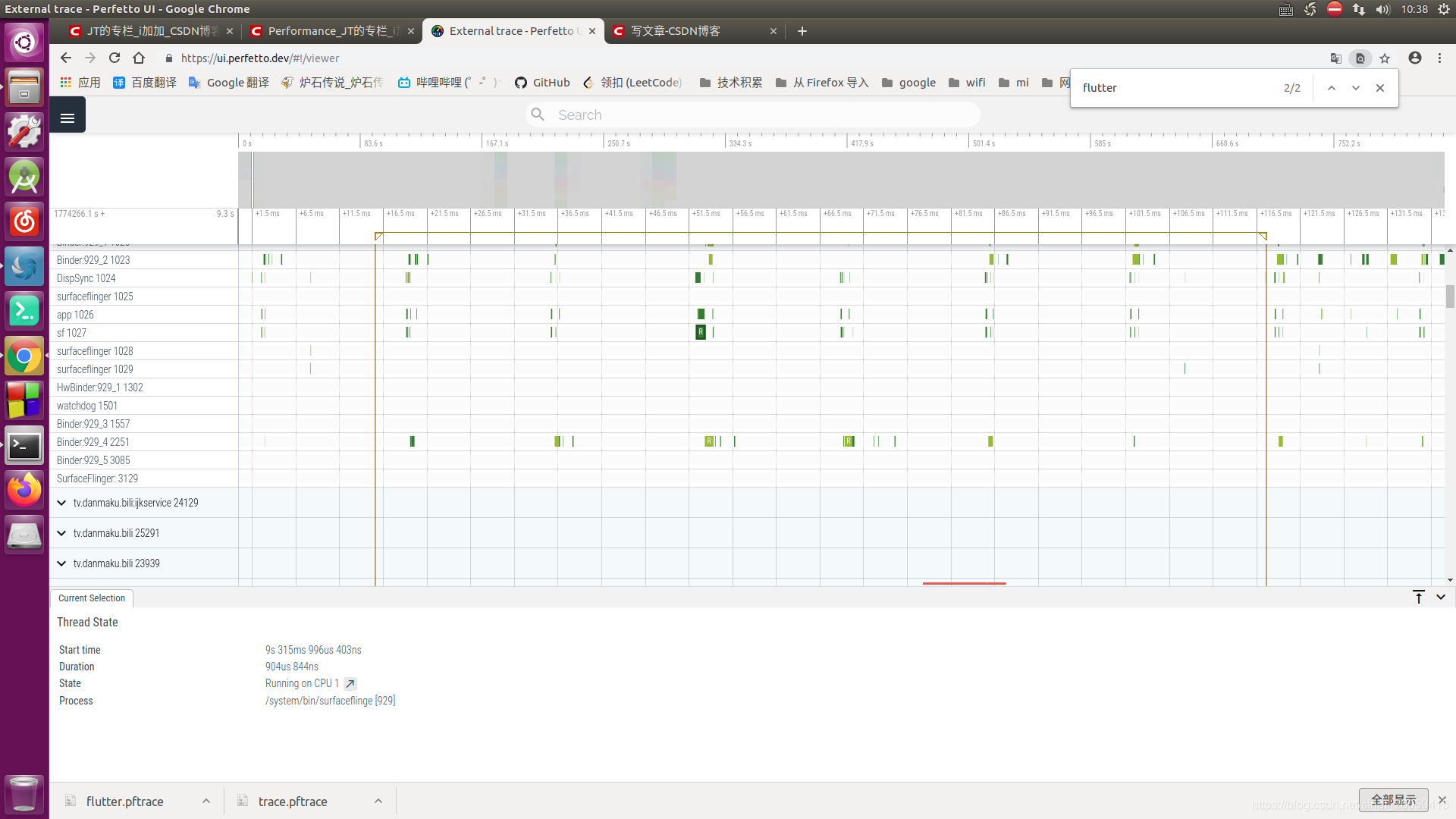
Task: Select the Current Selection tab
Action: pos(92,598)
